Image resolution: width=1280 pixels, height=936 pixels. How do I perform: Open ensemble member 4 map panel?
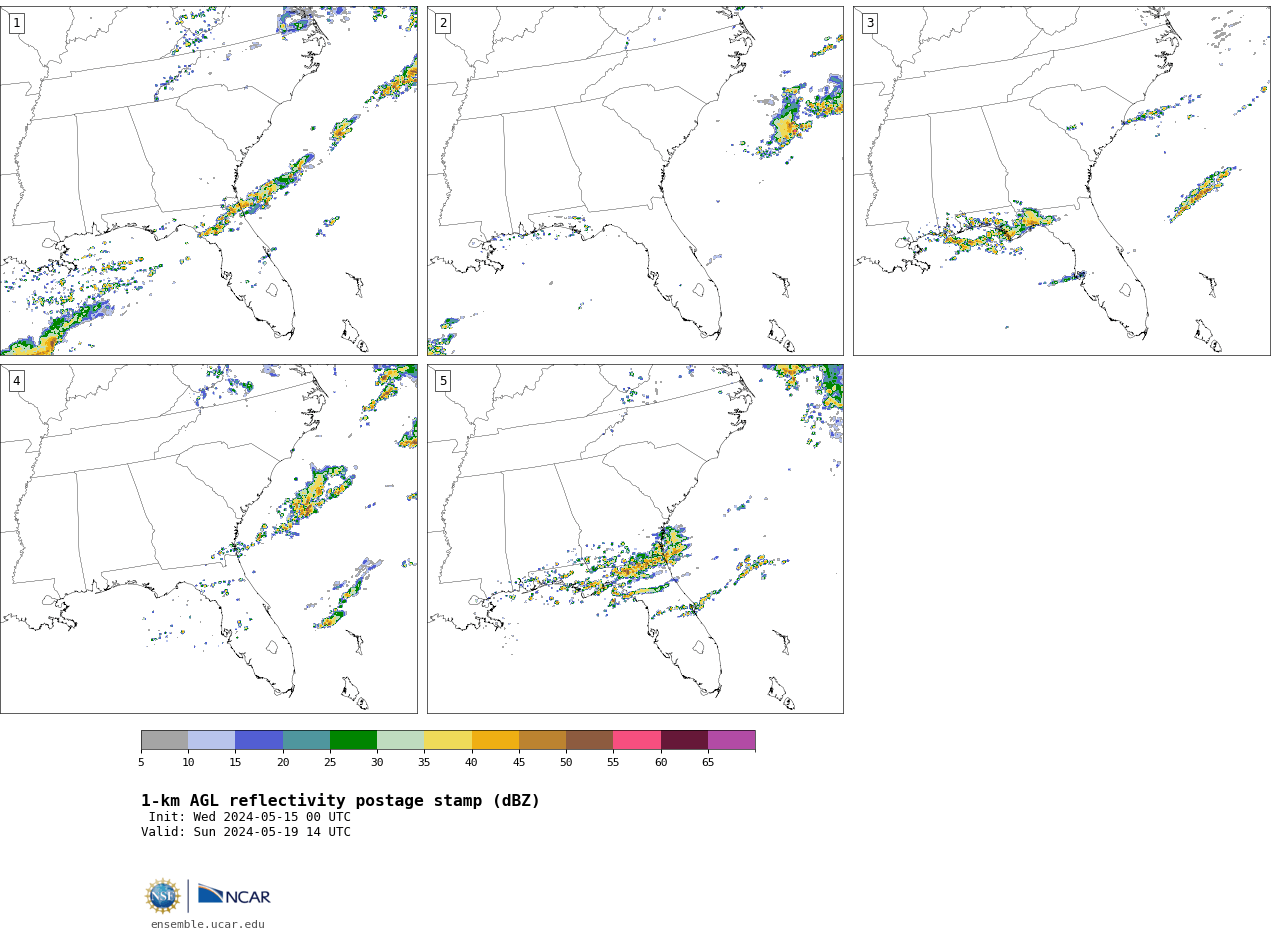pyautogui.click(x=209, y=539)
